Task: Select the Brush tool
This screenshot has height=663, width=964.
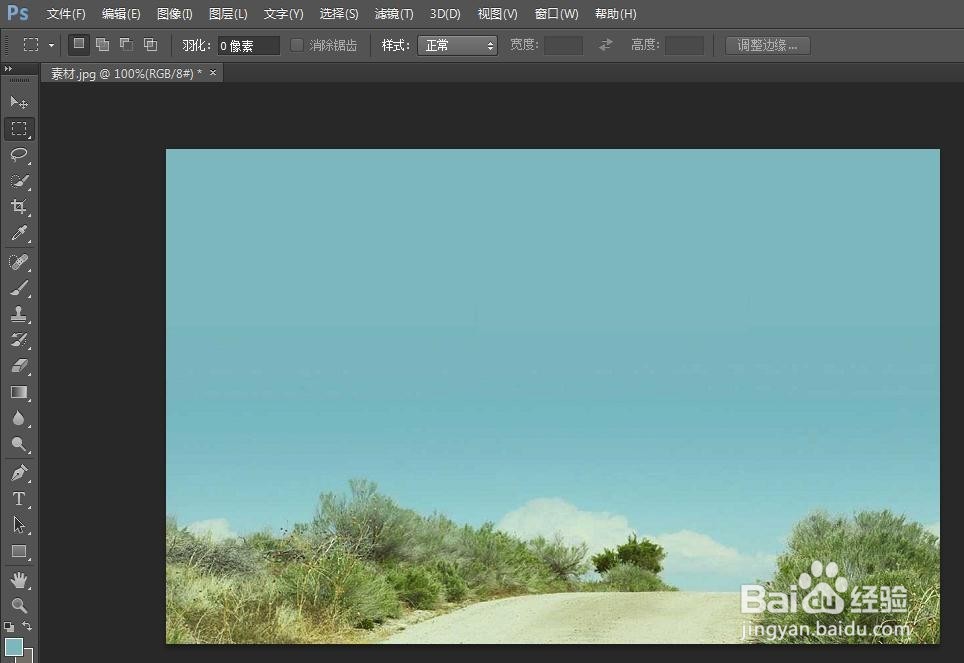Action: [19, 288]
